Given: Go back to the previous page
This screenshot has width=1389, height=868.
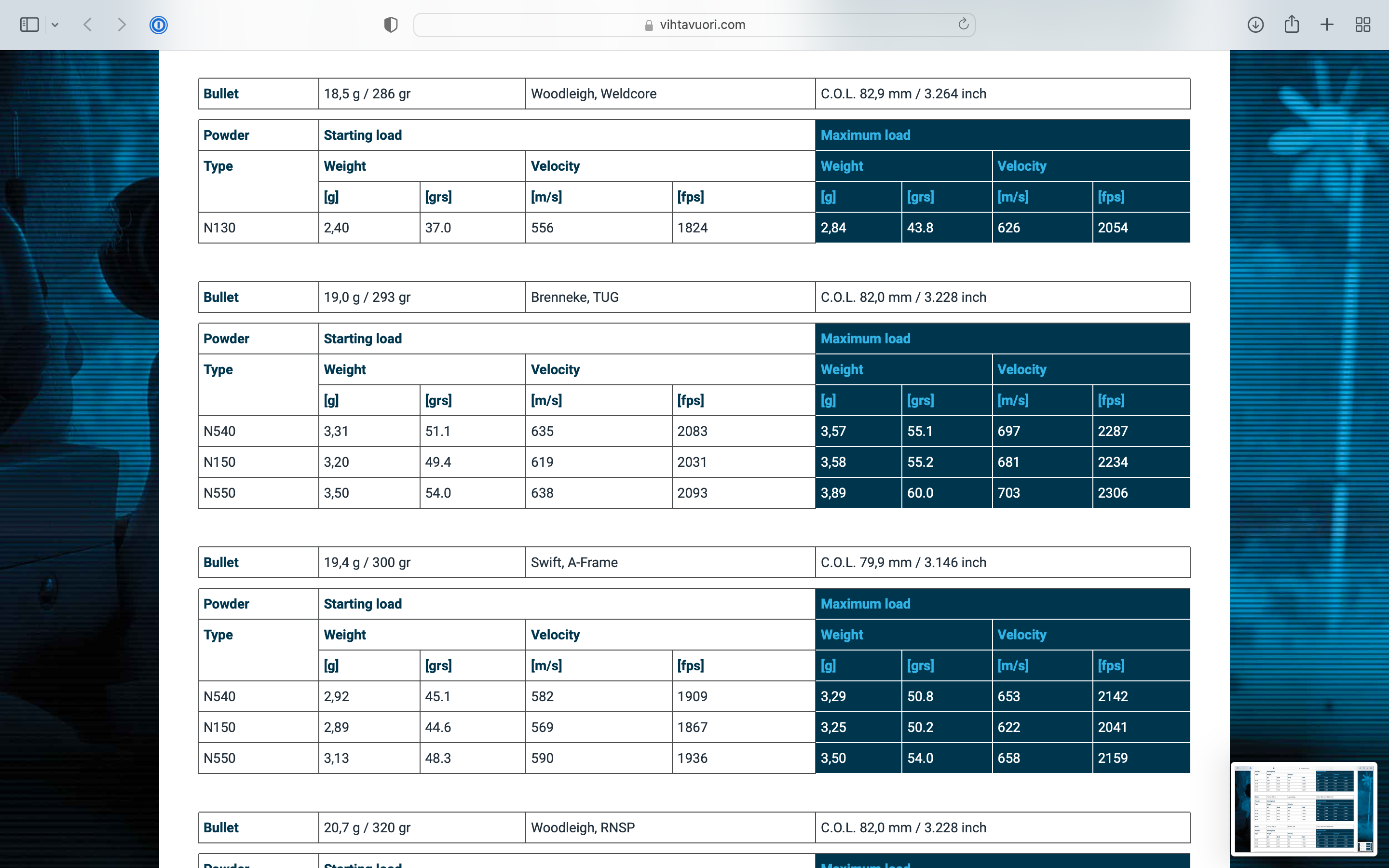Looking at the screenshot, I should coord(88,25).
